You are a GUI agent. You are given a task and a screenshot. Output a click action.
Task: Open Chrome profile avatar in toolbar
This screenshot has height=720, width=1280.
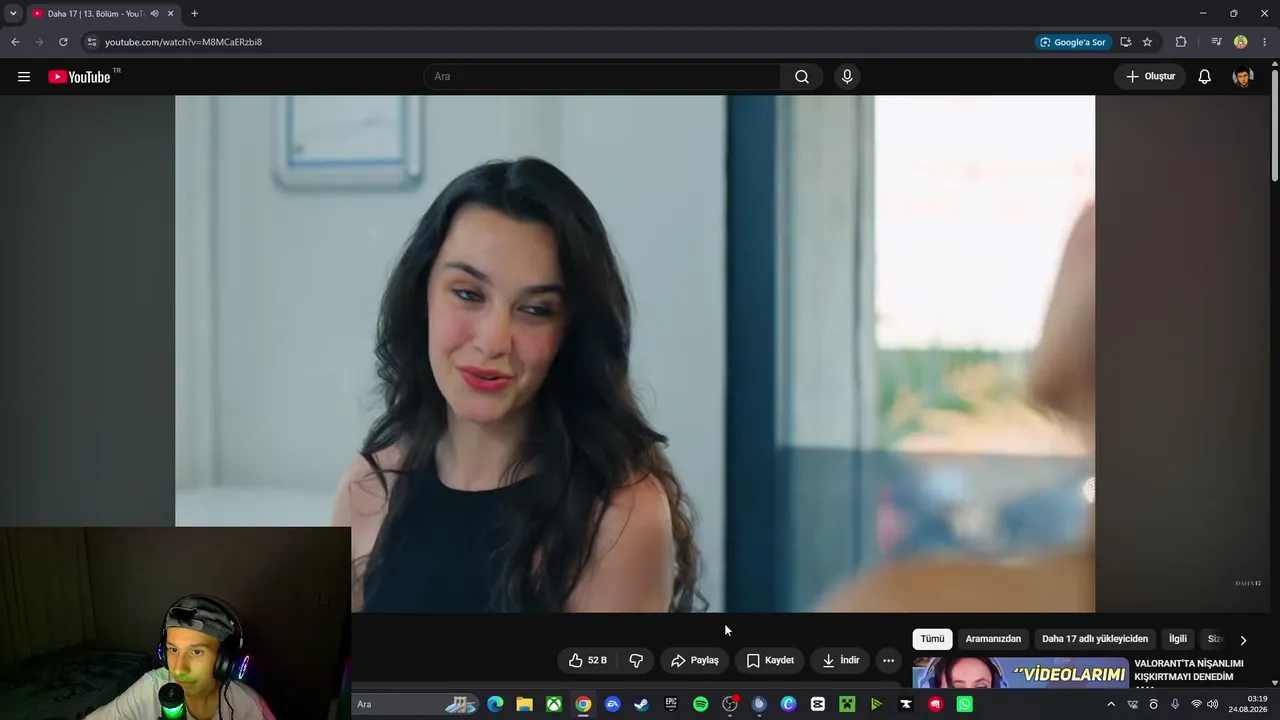click(1241, 42)
